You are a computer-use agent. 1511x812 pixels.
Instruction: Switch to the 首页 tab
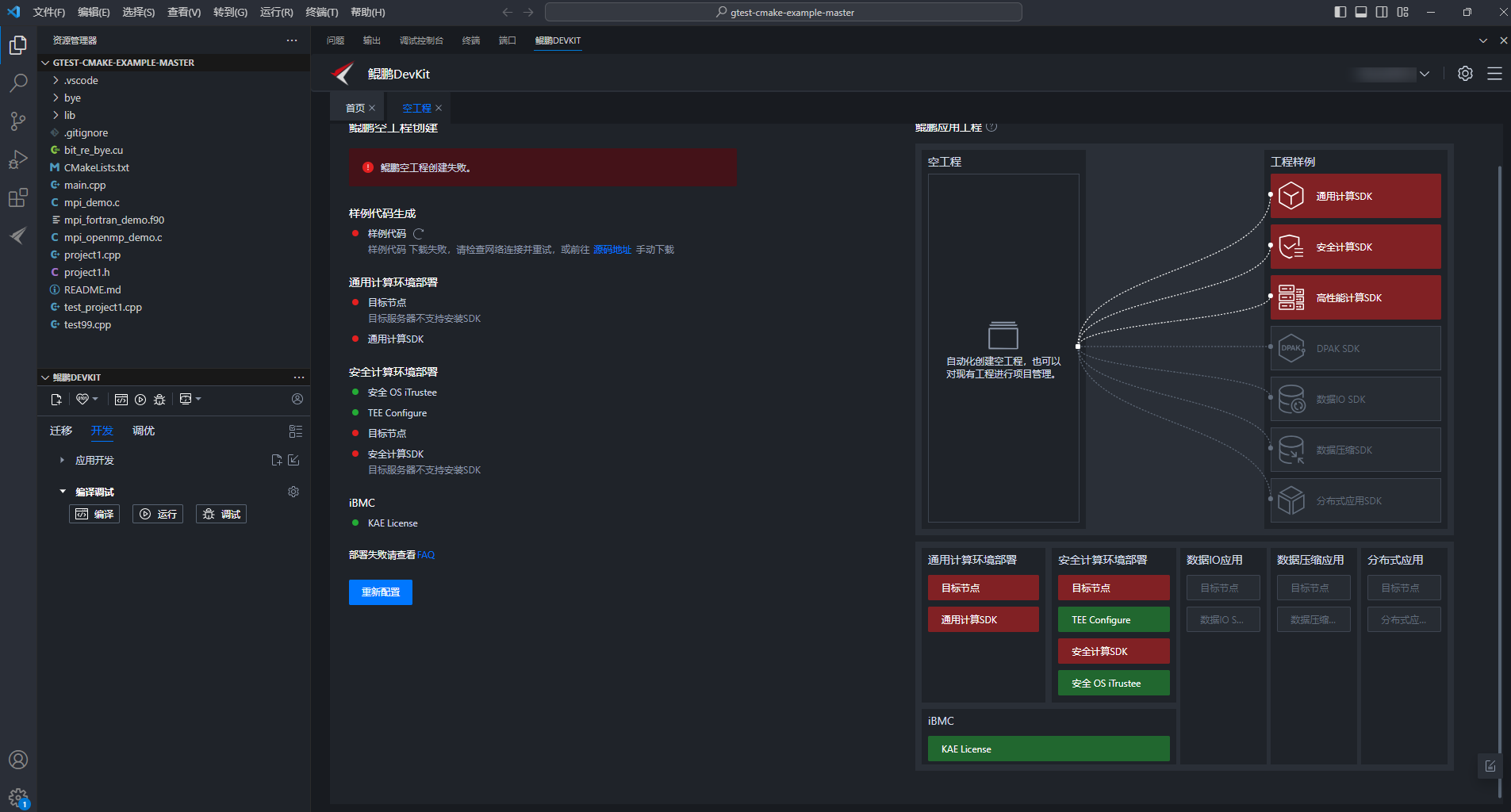point(355,108)
